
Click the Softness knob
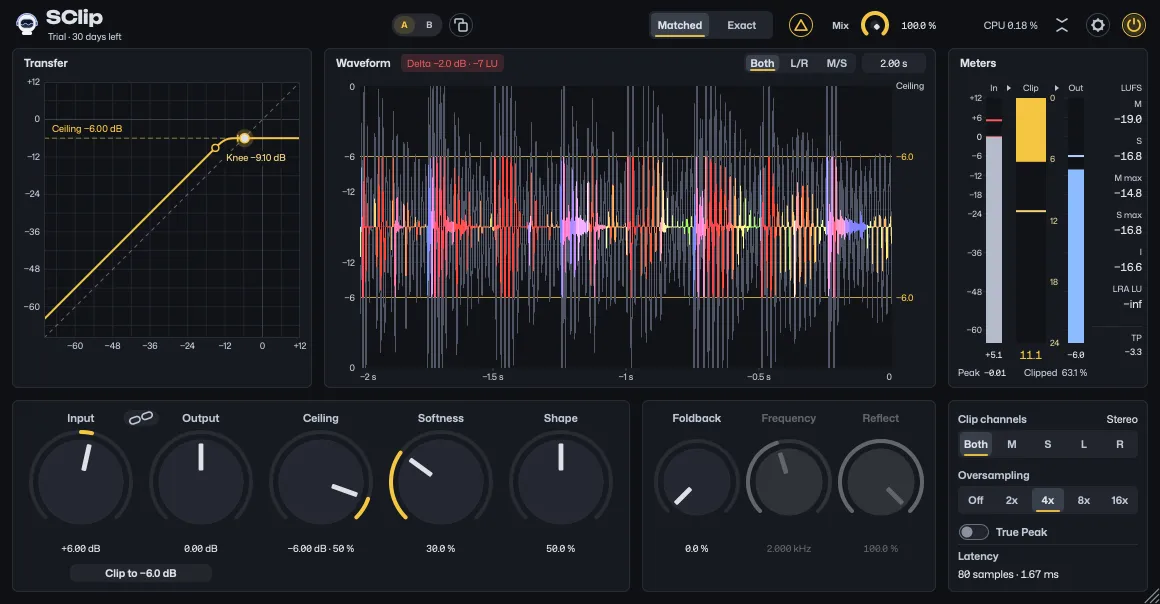tap(441, 481)
